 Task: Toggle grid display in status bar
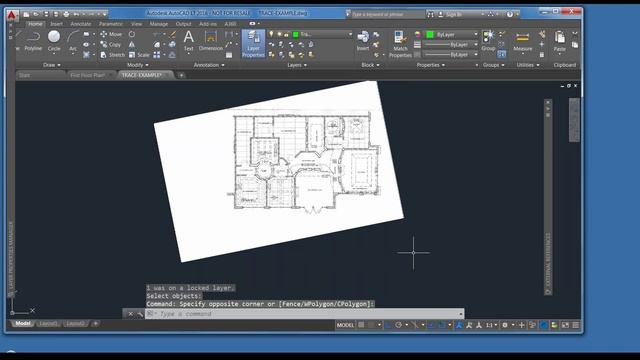(x=361, y=325)
